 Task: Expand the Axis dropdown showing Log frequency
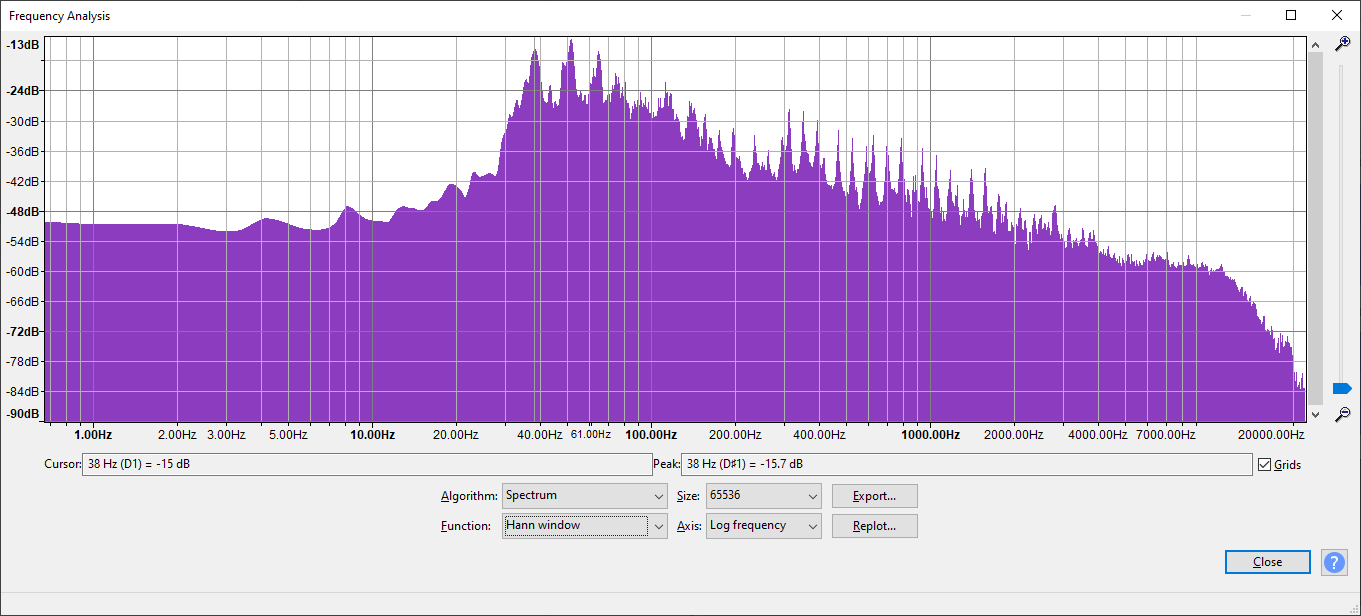tap(763, 526)
